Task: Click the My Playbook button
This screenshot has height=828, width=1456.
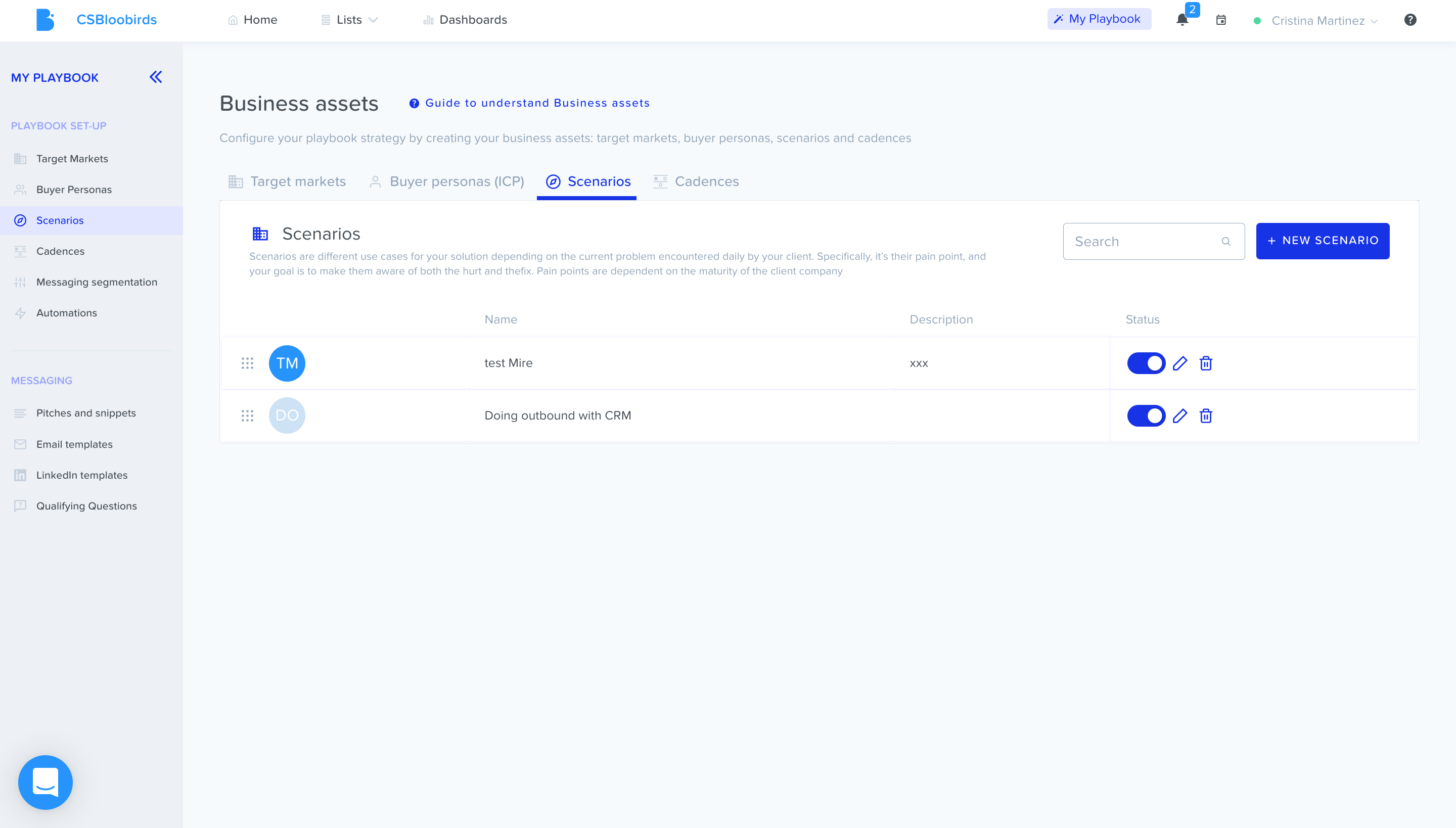Action: click(1099, 19)
